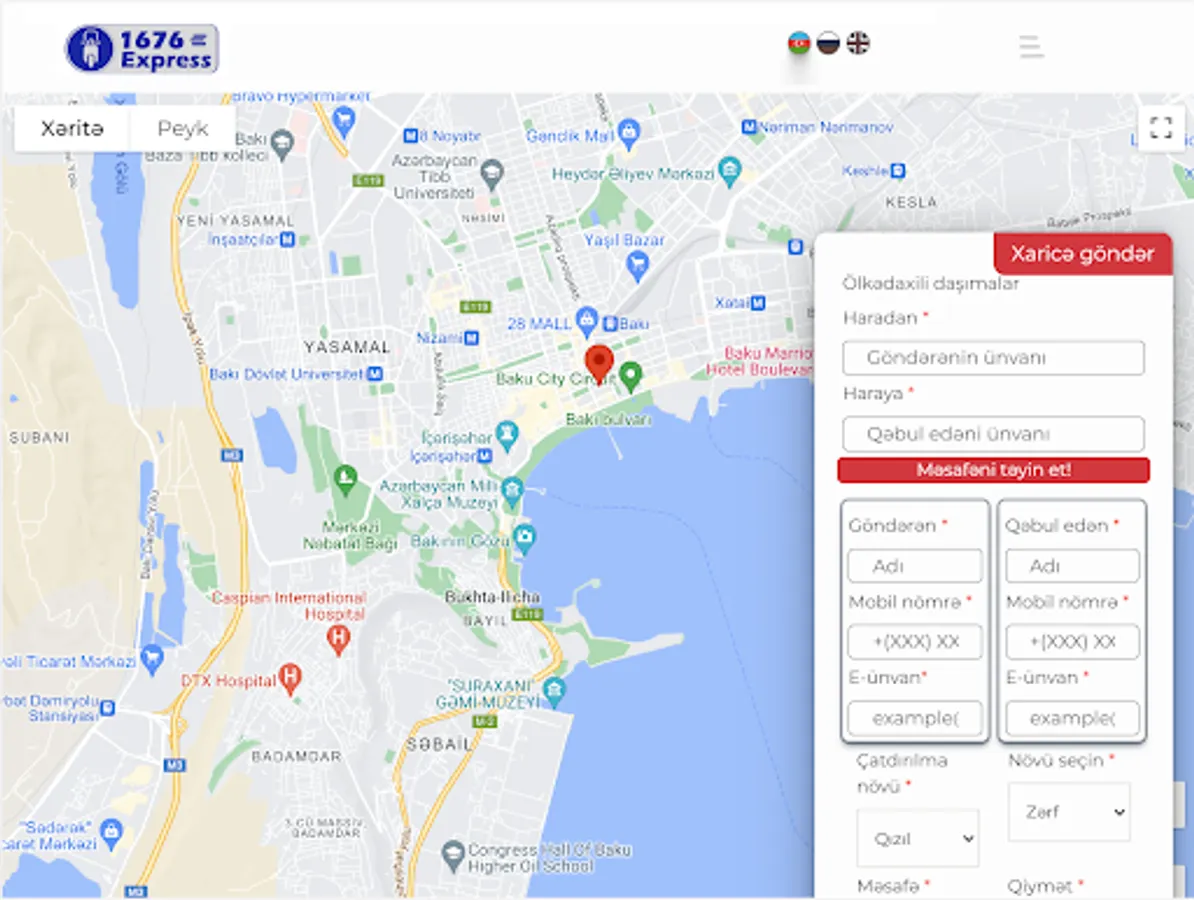The width and height of the screenshot is (1194, 900).
Task: Click the Məsafəni təyin et! button
Action: (993, 470)
